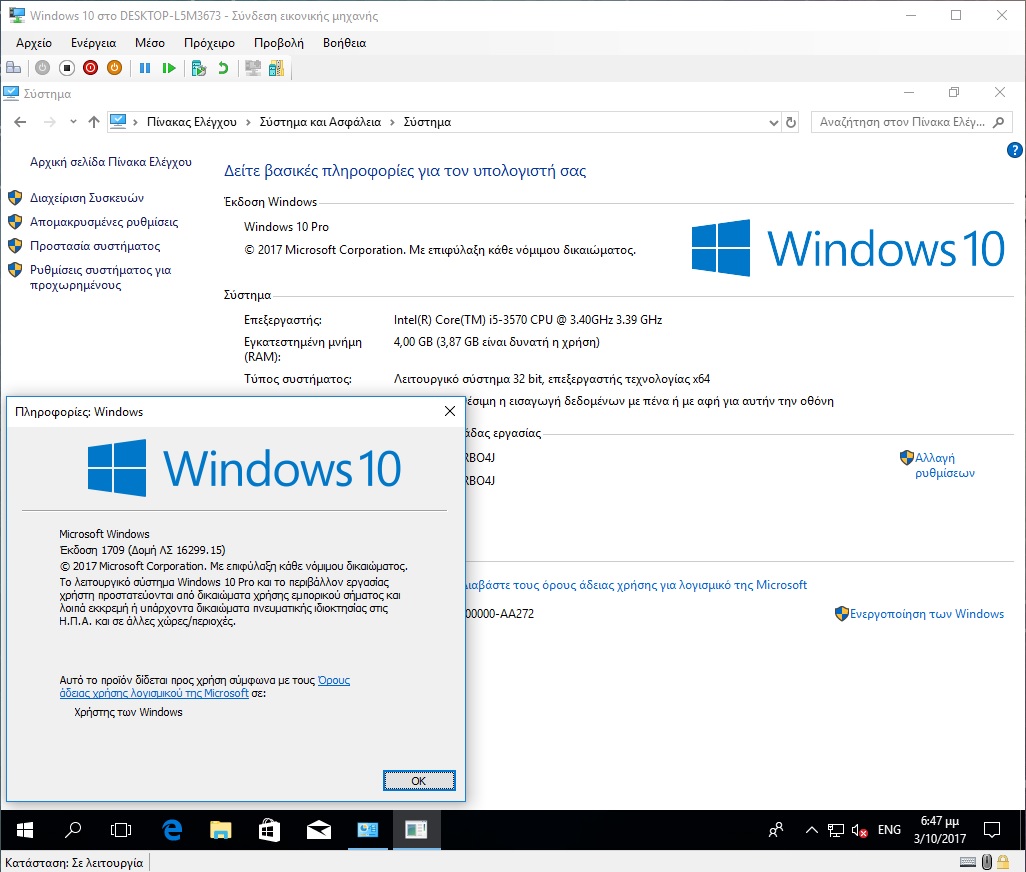Open Διαχείριση Συσκευών link
This screenshot has height=872, width=1026.
tap(87, 198)
